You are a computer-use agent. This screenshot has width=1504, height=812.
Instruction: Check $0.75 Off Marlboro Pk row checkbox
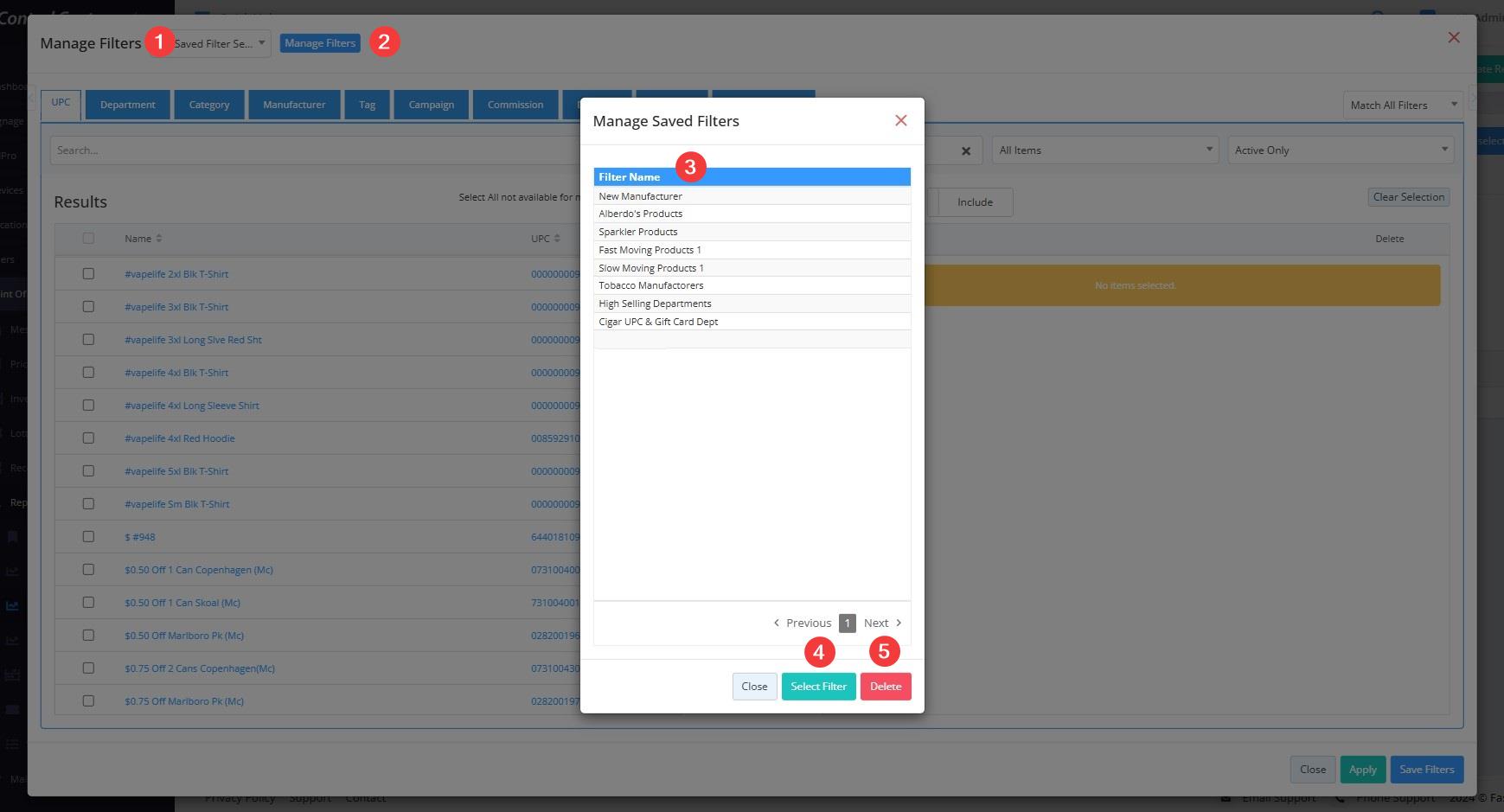(x=88, y=700)
